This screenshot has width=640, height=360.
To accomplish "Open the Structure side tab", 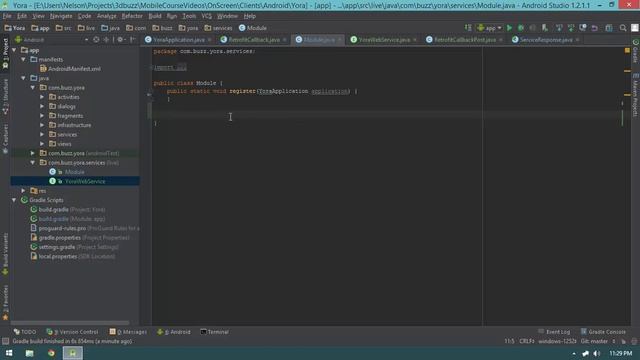I will [5, 96].
